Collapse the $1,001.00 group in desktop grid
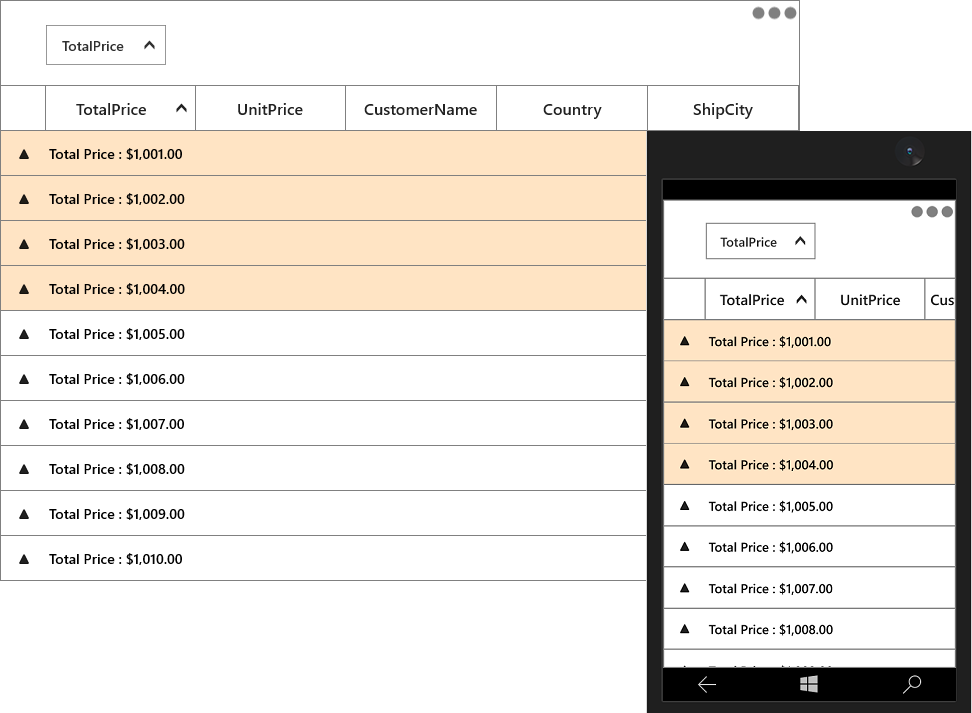The image size is (972, 713). (24, 154)
